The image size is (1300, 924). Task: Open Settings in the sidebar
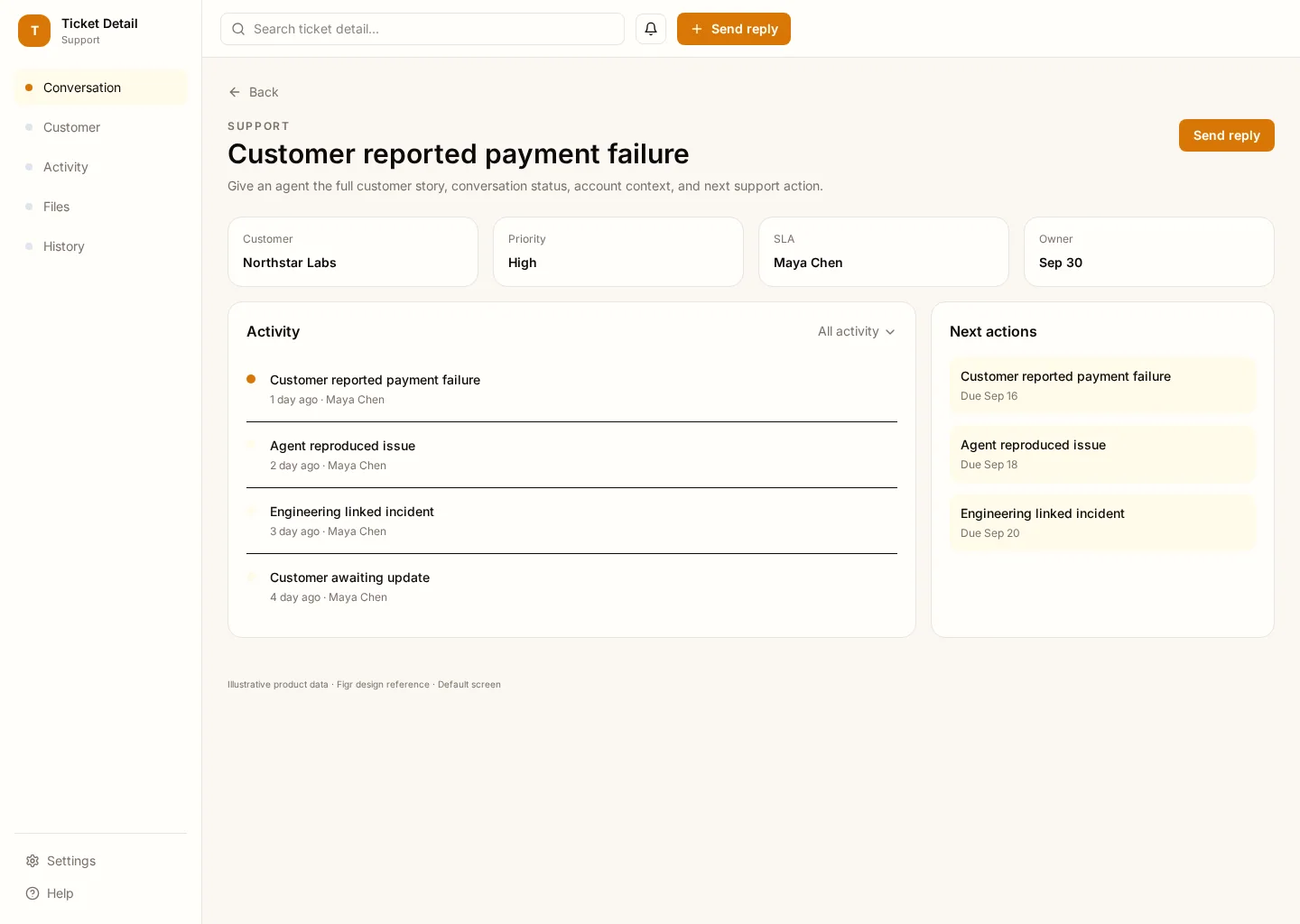click(101, 861)
